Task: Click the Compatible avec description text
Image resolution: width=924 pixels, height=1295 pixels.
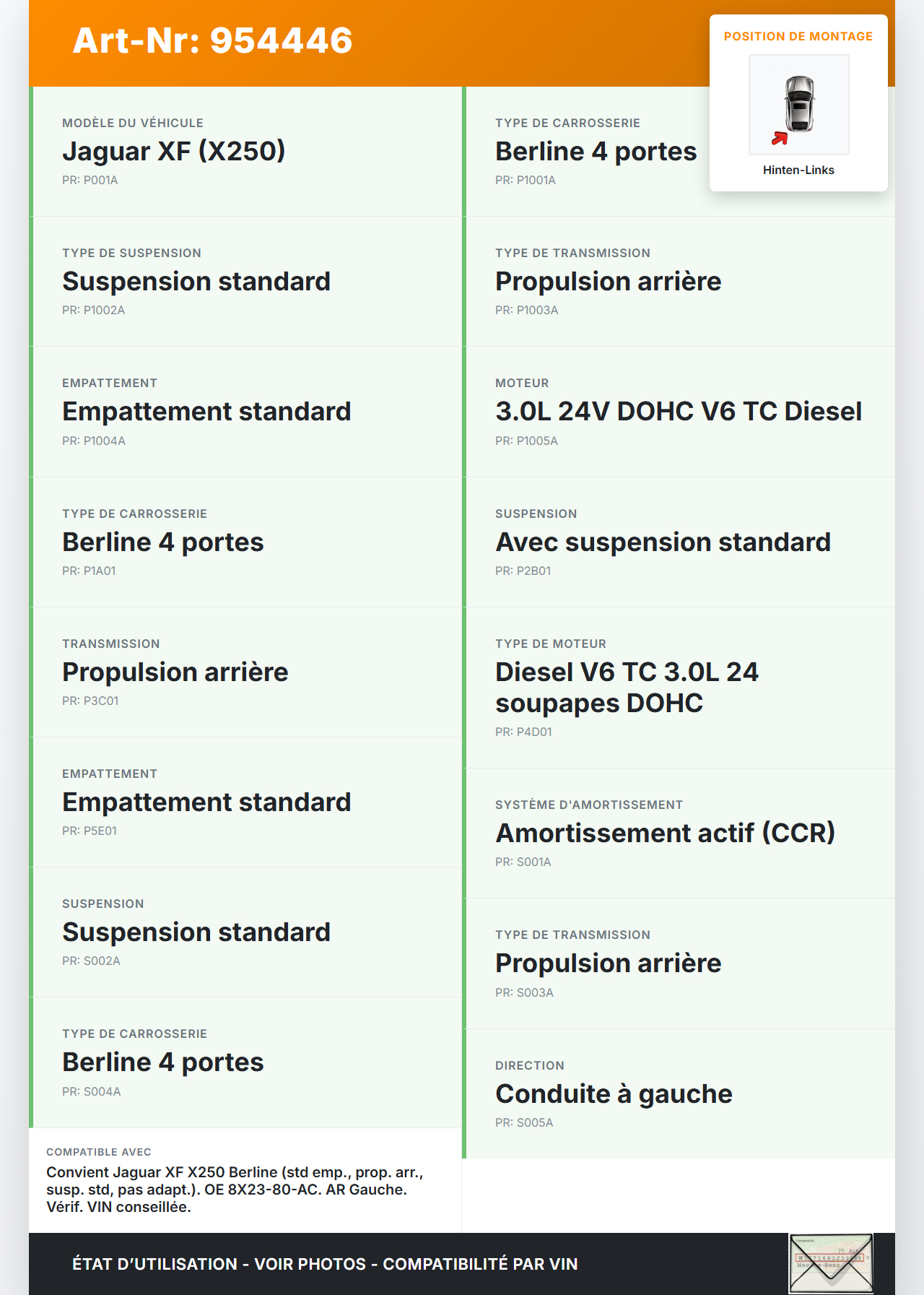Action: 235,1189
